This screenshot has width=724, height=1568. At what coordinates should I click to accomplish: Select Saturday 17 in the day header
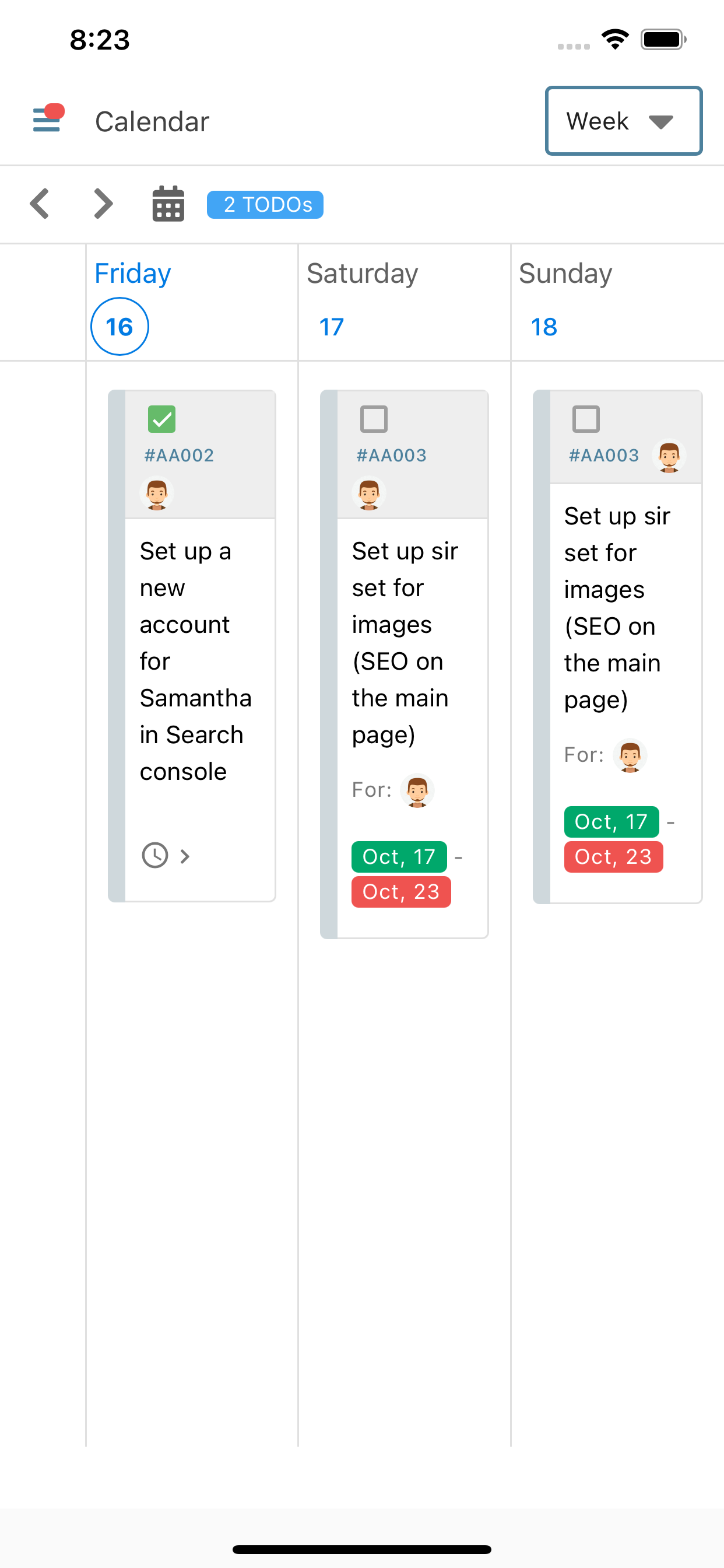(332, 327)
